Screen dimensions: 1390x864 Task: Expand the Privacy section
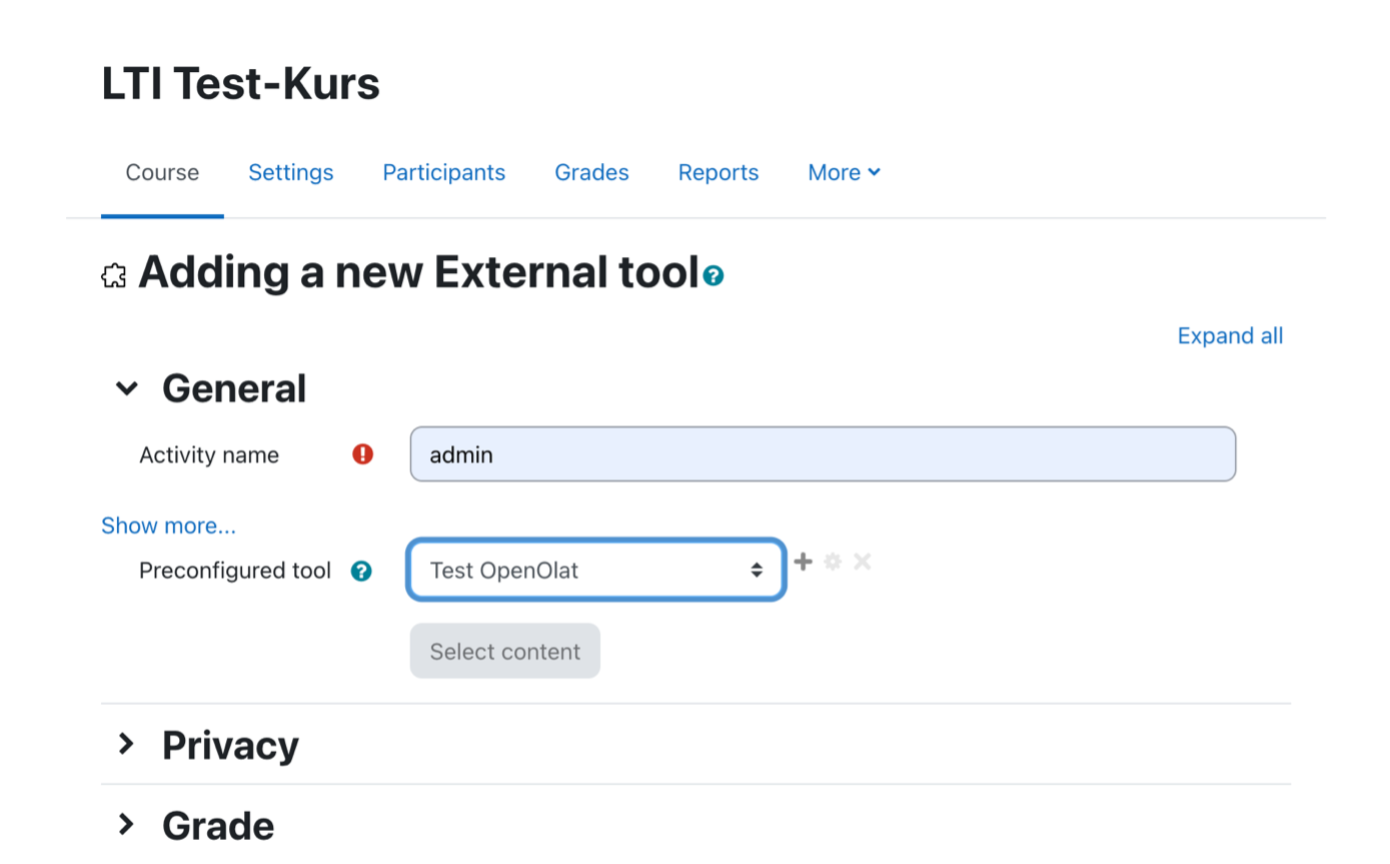pyautogui.click(x=127, y=744)
